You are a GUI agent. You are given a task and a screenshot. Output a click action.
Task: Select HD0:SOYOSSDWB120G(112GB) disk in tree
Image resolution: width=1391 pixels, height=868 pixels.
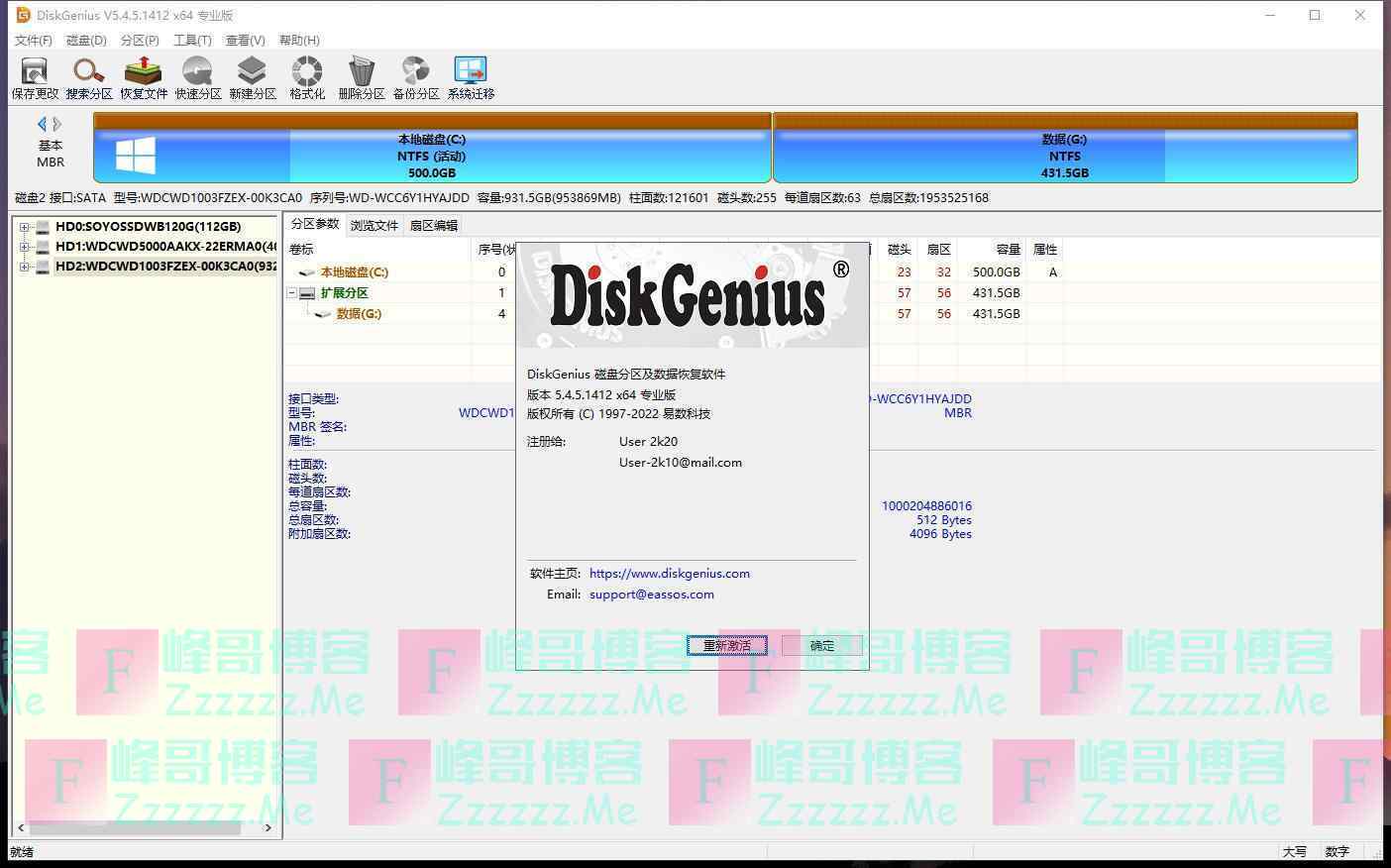click(x=148, y=227)
